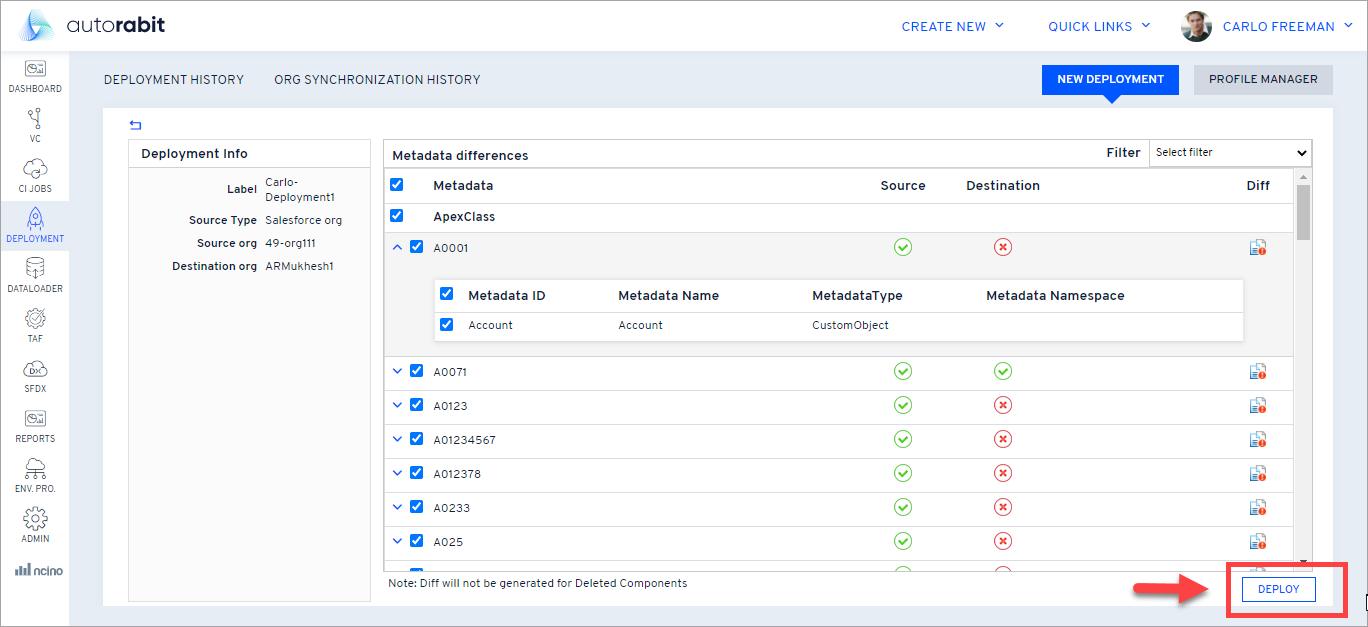Select the Dataloader sidebar icon

(35, 269)
